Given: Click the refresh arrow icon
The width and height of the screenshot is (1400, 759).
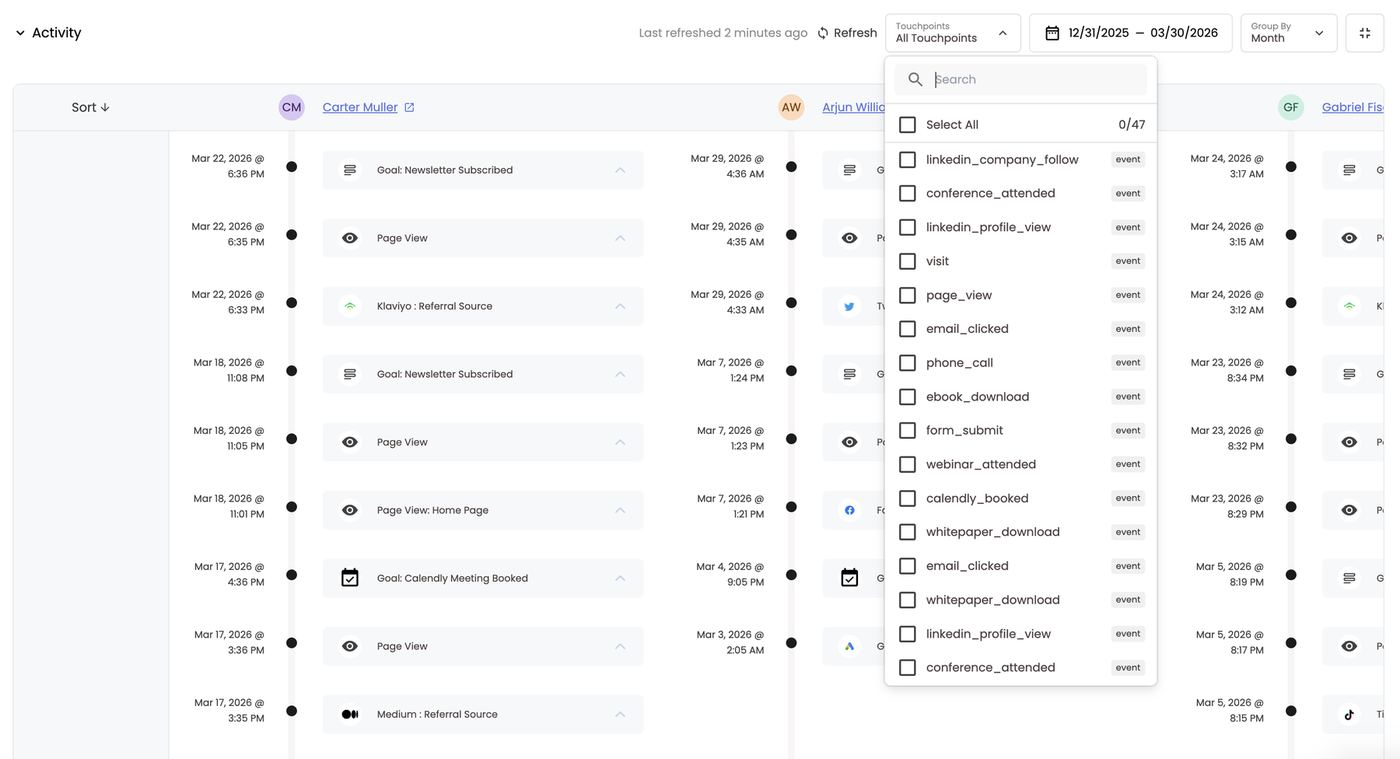Looking at the screenshot, I should [x=823, y=33].
